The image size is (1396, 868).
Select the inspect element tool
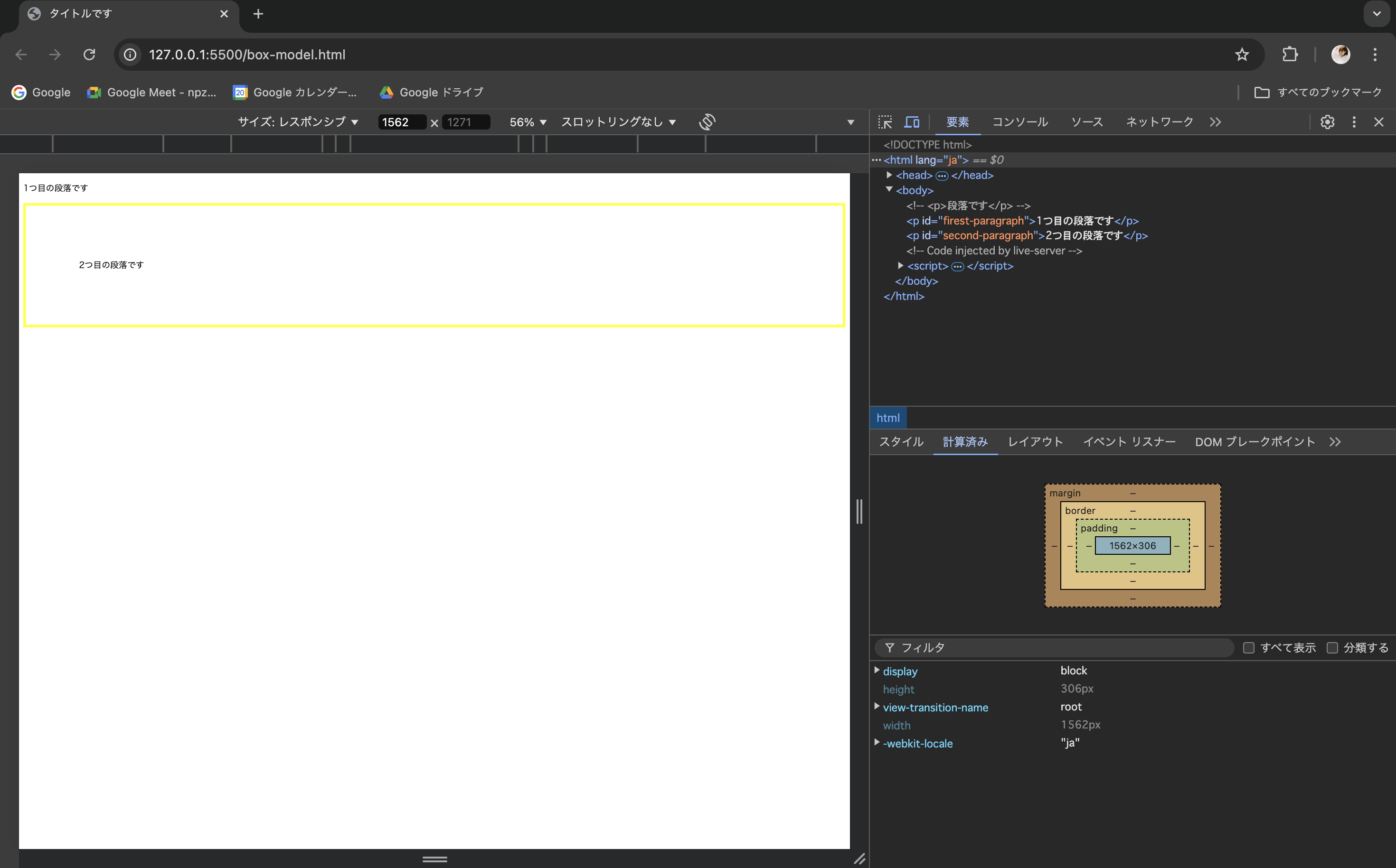[x=885, y=121]
